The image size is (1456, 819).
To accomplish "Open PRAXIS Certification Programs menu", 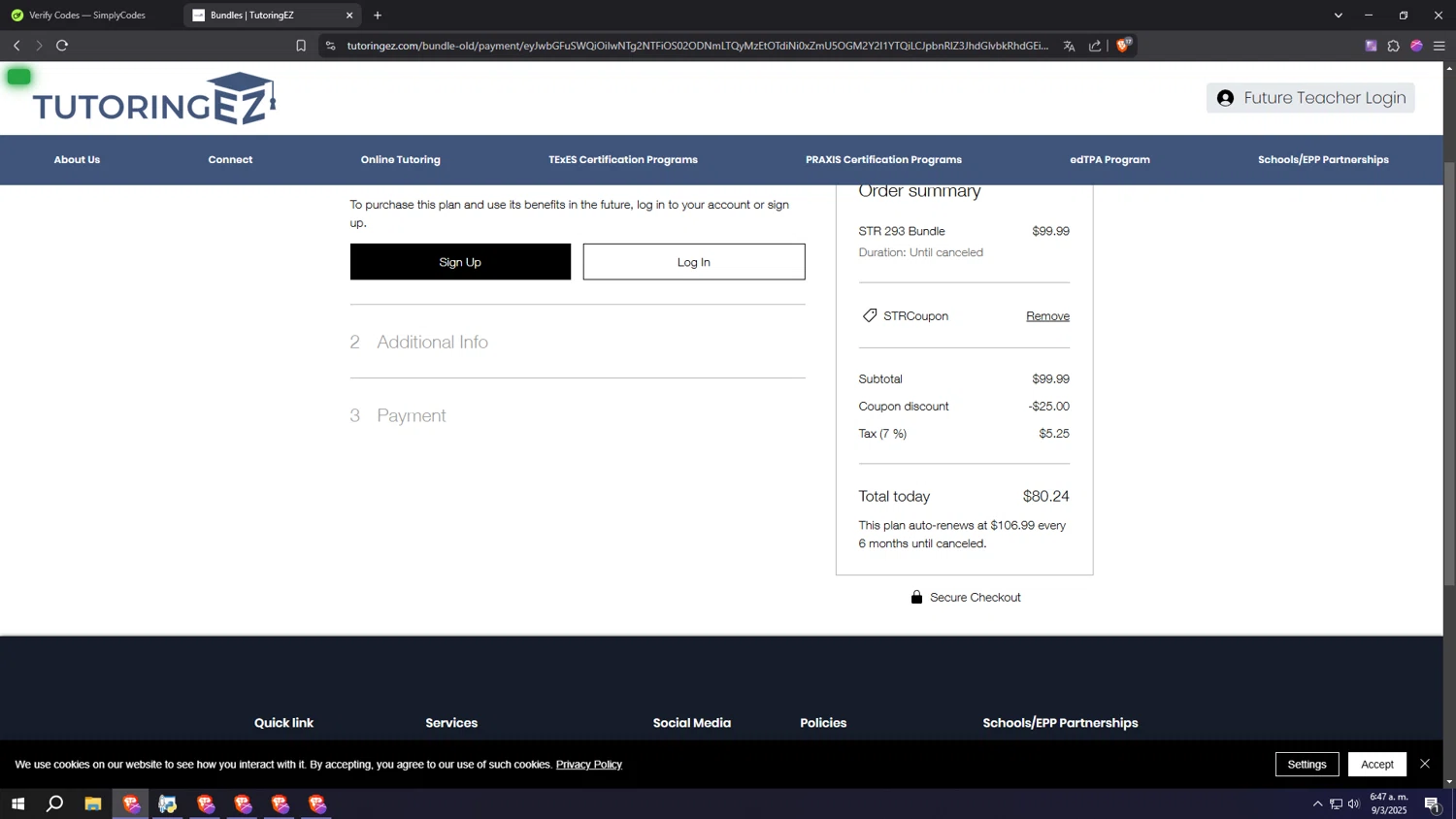I will point(883,160).
